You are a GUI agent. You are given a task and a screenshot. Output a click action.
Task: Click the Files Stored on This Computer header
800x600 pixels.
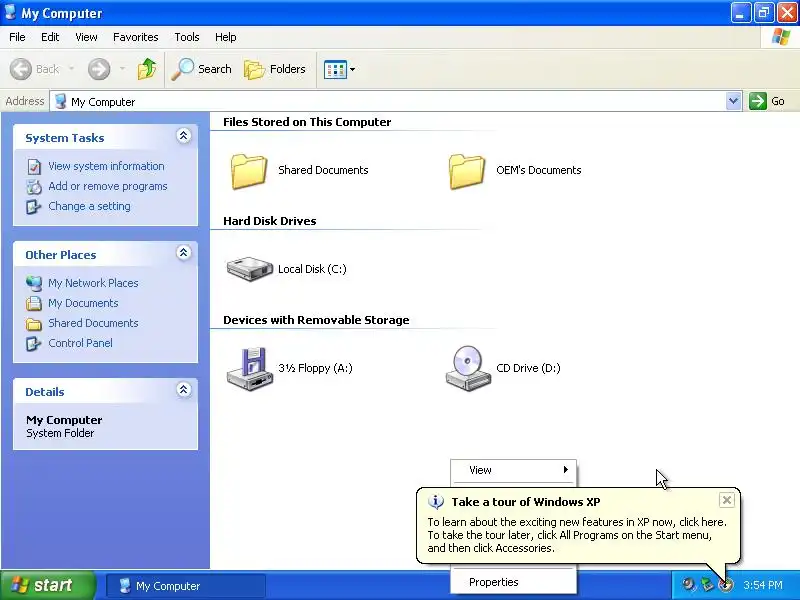[307, 122]
